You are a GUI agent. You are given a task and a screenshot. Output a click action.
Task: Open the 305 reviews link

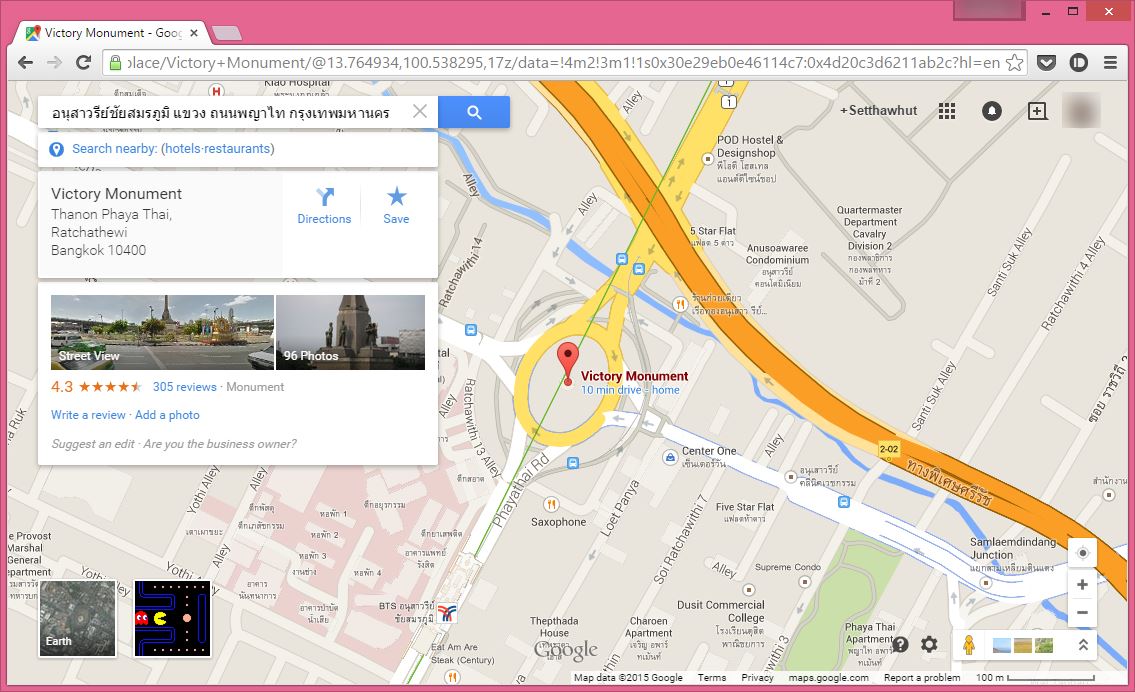tap(184, 387)
